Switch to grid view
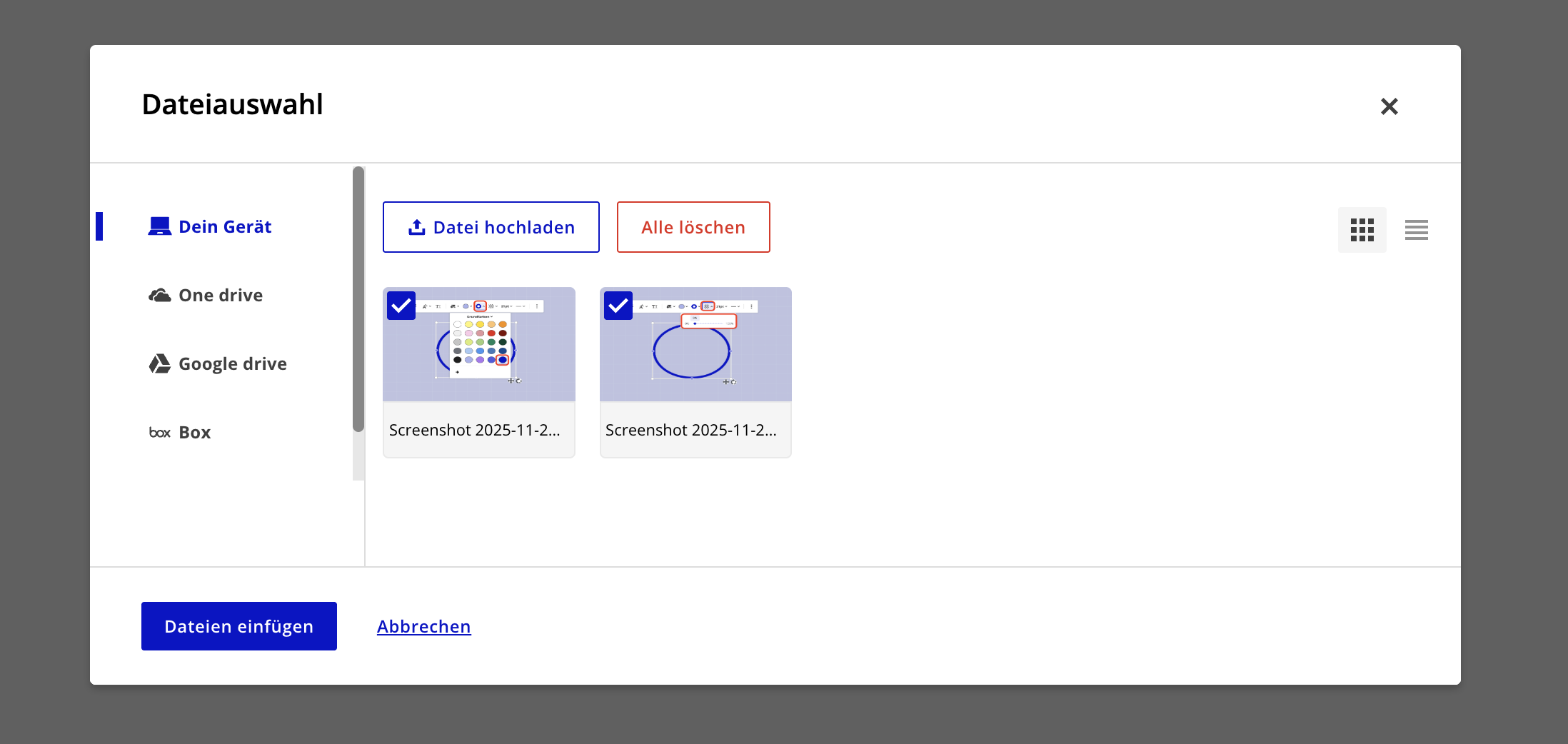1568x744 pixels. tap(1362, 229)
